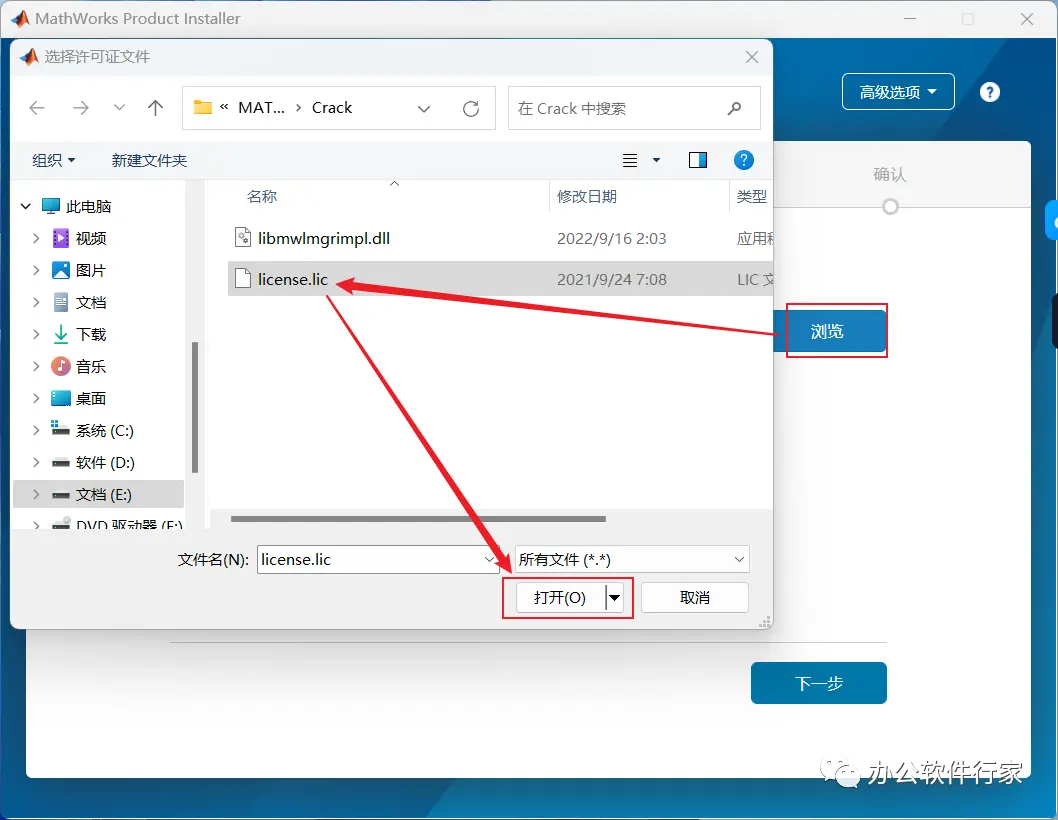
Task: Click date 2022/9/16 2:03 cell
Action: [x=611, y=238]
